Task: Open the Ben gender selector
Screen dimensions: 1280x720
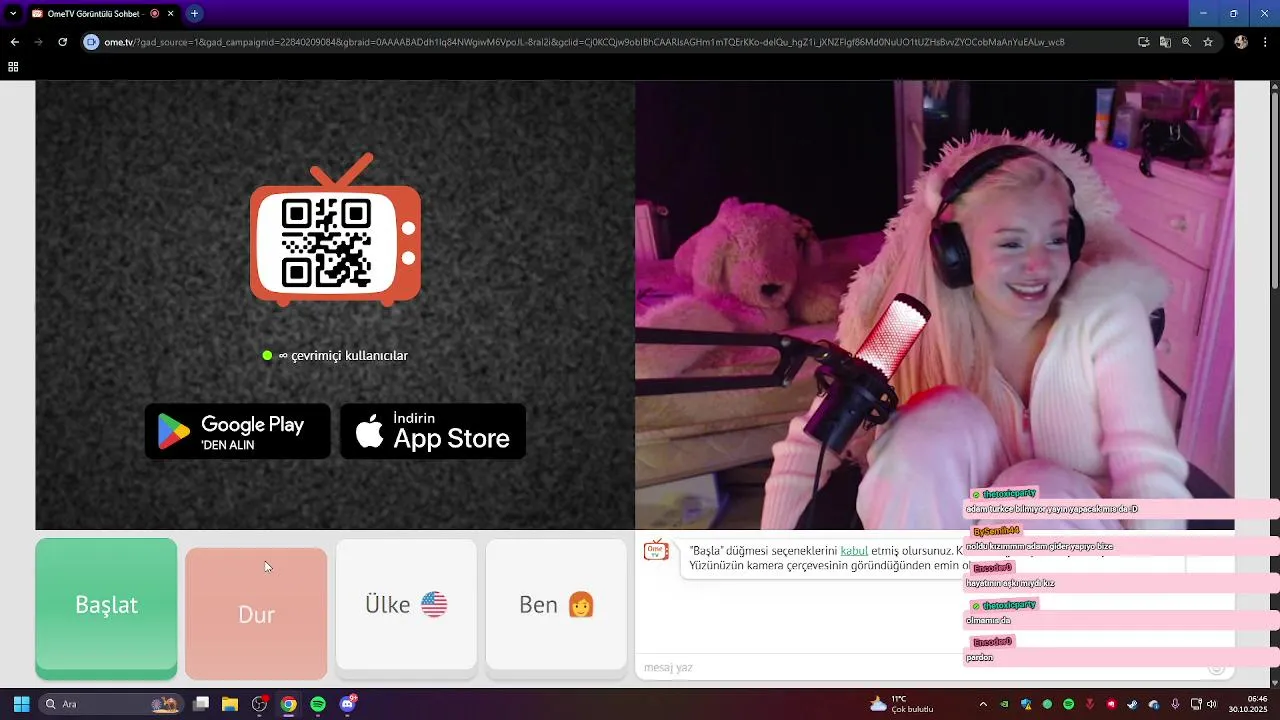Action: coord(556,605)
